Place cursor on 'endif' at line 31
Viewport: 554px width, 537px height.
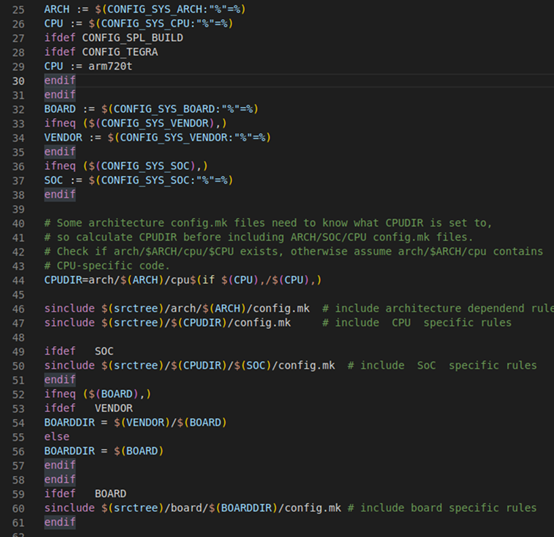click(60, 95)
